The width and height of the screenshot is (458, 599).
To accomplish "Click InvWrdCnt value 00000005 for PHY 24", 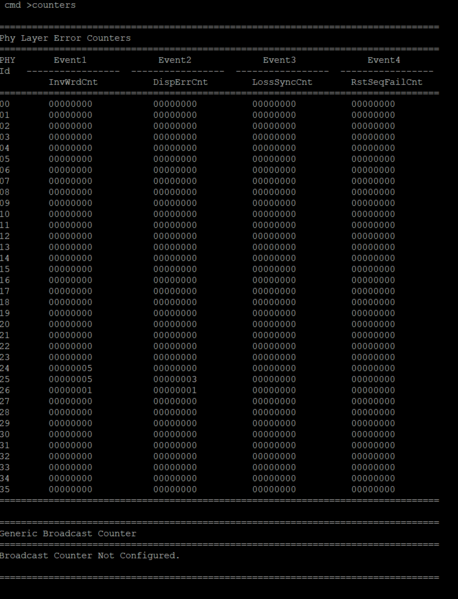I will [x=70, y=368].
